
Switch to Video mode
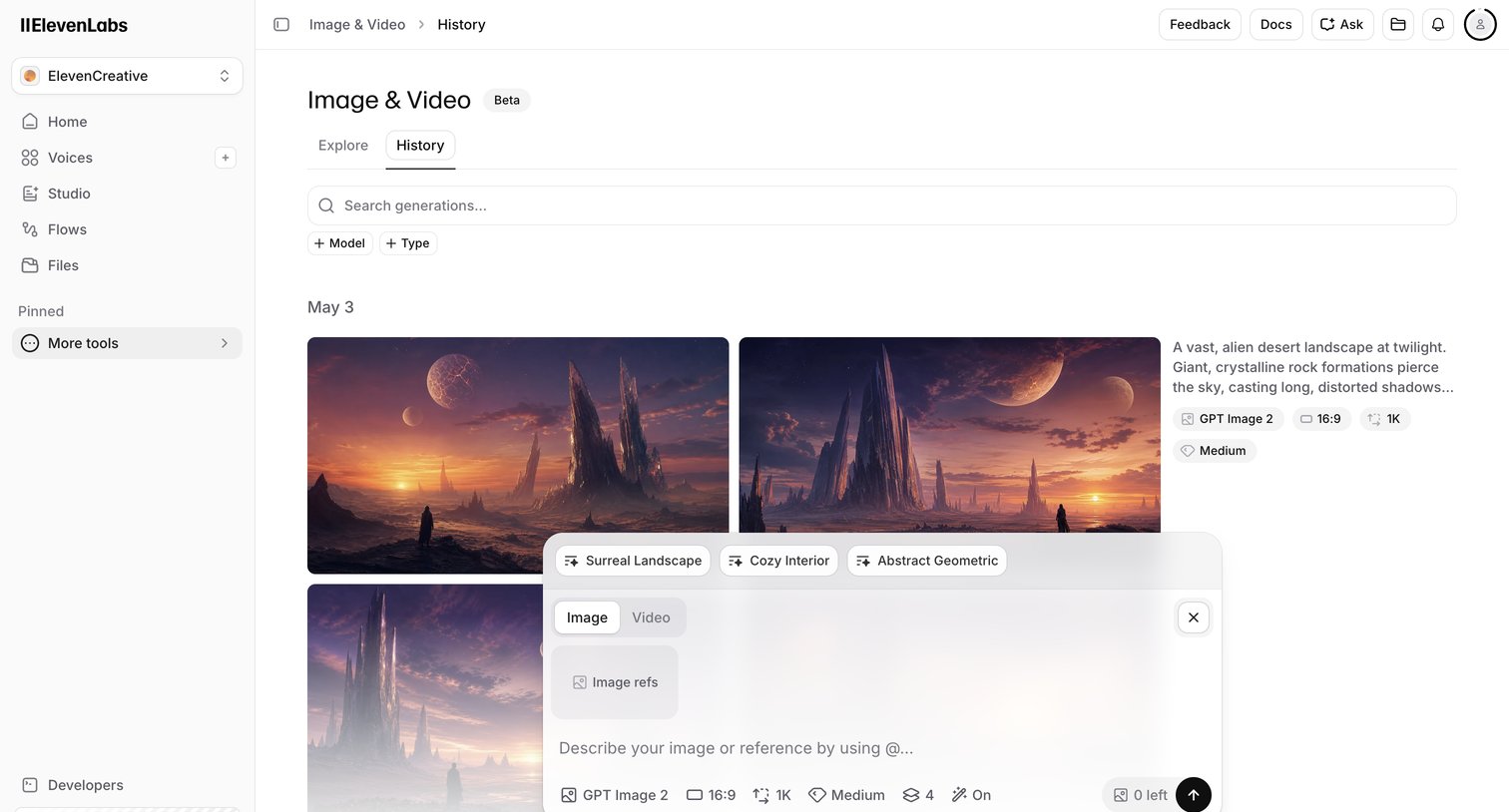click(651, 617)
